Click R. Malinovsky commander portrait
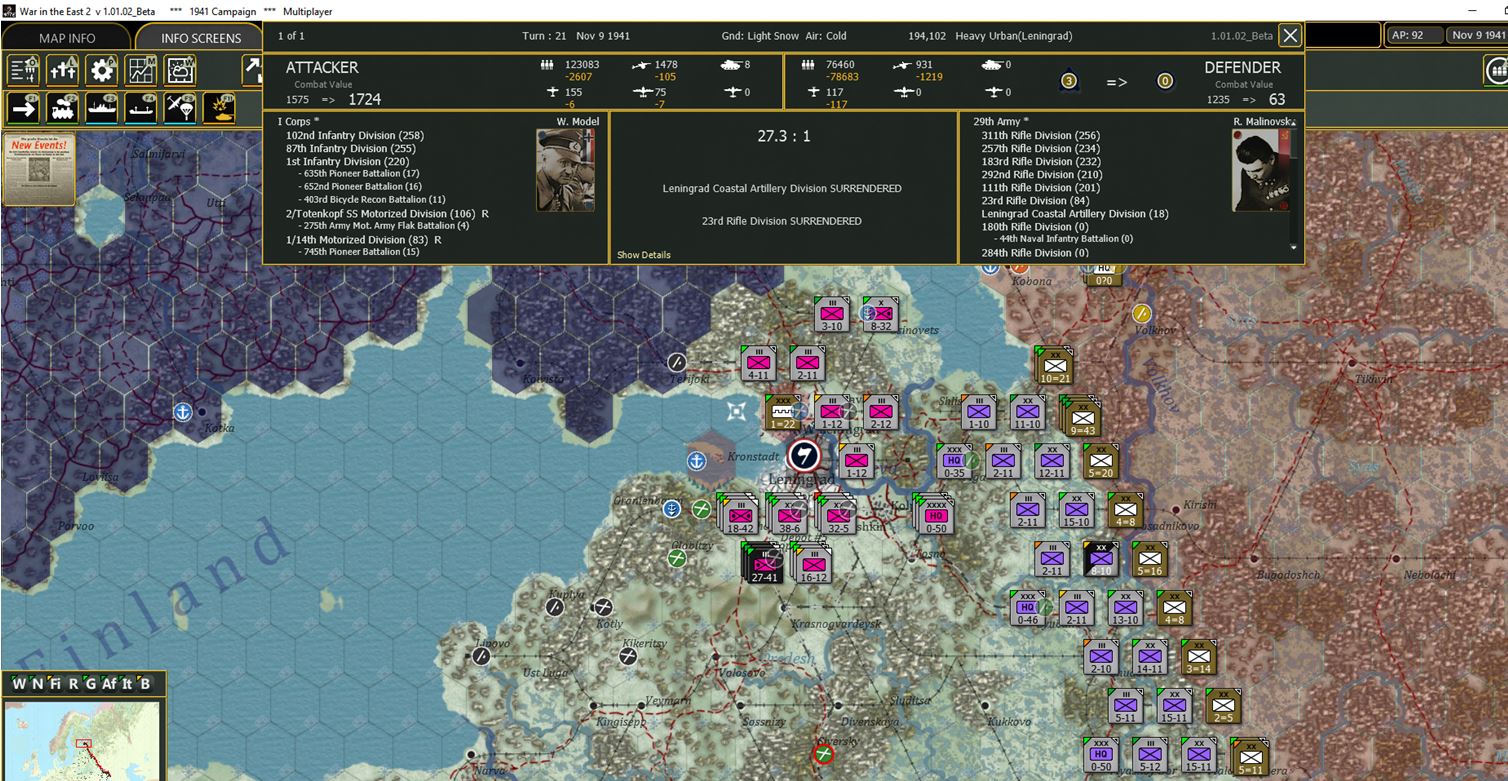This screenshot has width=1508, height=781. [1261, 170]
